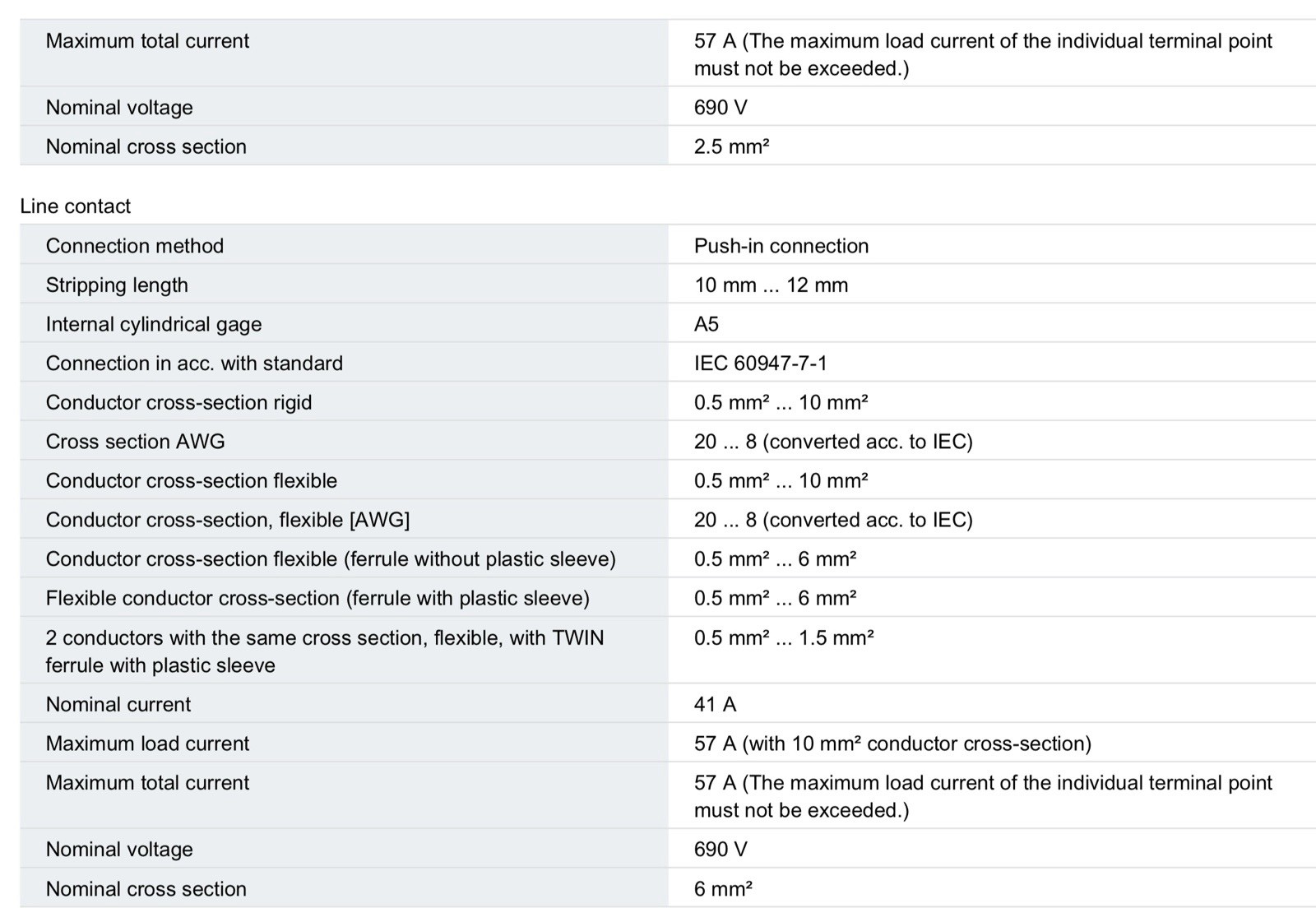The width and height of the screenshot is (1316, 922).
Task: Select the top 690 V nominal voltage value
Action: coord(721,108)
